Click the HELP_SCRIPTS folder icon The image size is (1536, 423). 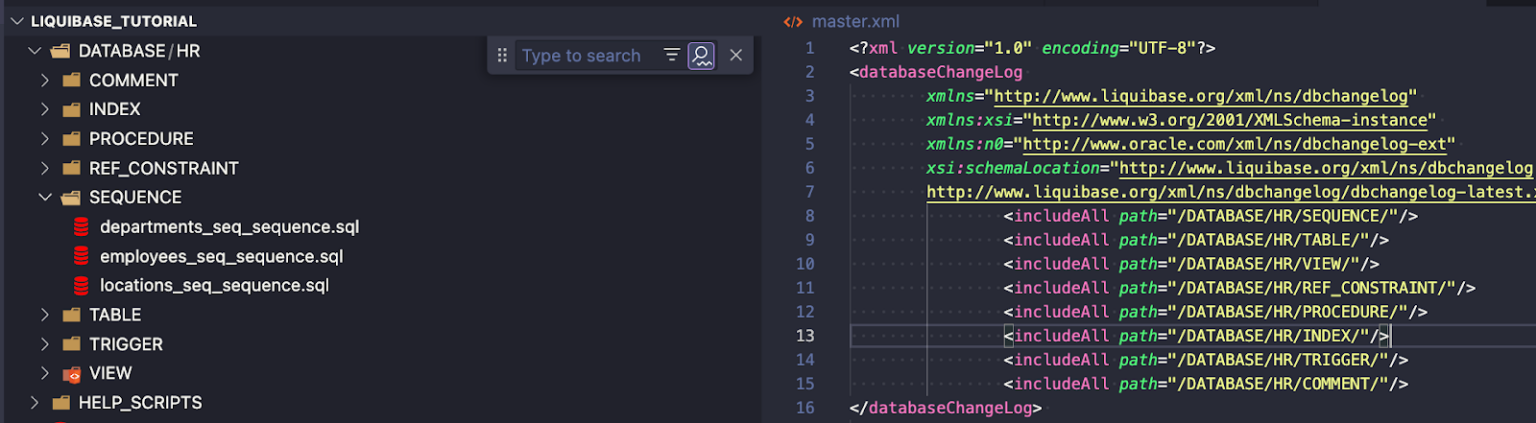pyautogui.click(x=61, y=403)
